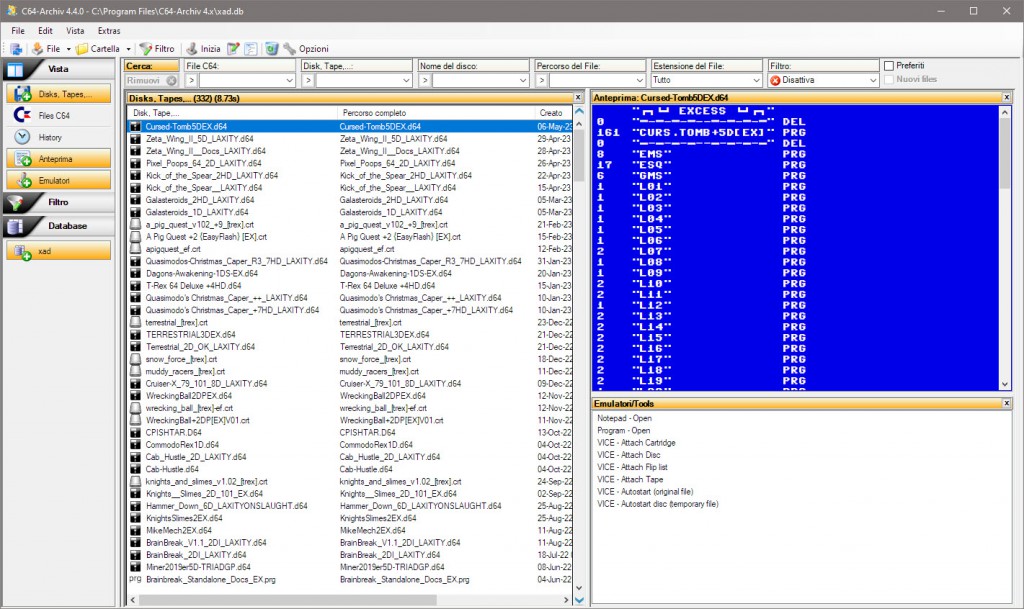The height and width of the screenshot is (609, 1024).
Task: Open the Filtro dropdown showing Disattiva
Action: (824, 80)
